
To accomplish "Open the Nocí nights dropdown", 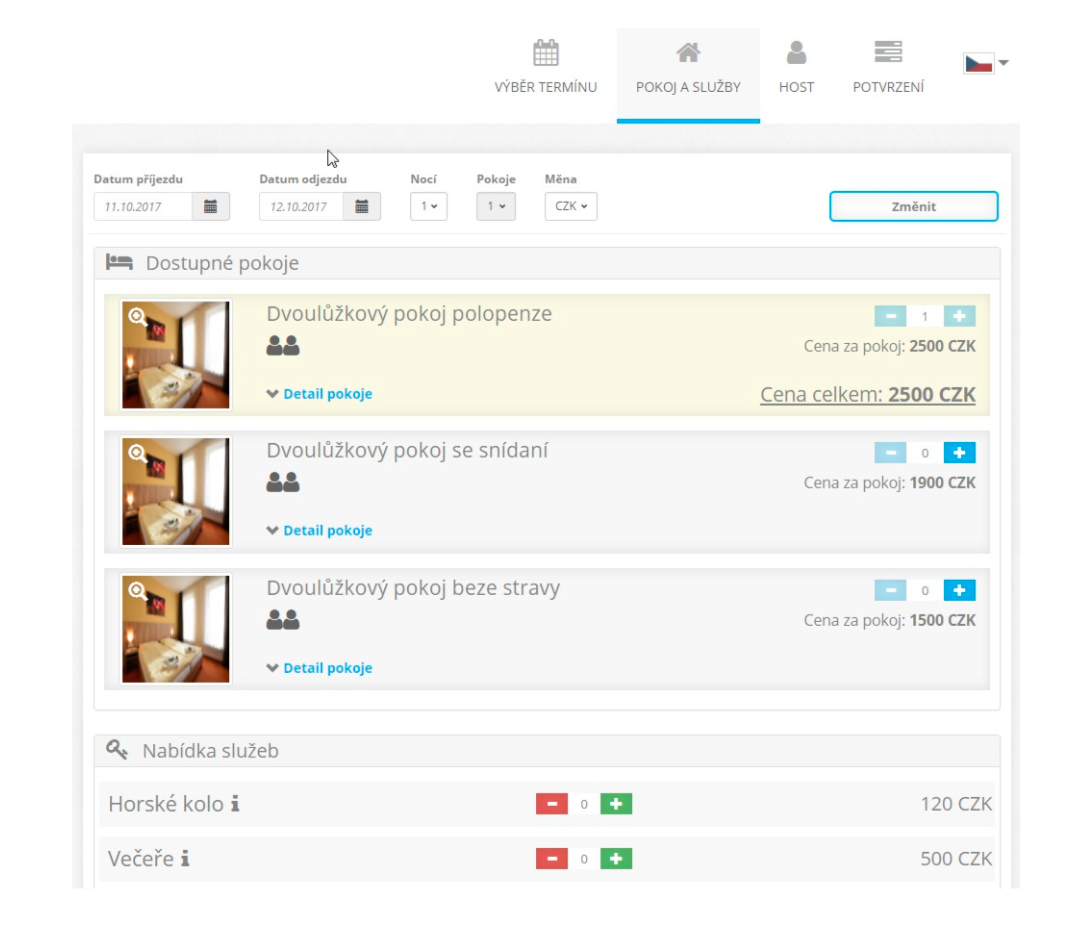I will pyautogui.click(x=428, y=207).
